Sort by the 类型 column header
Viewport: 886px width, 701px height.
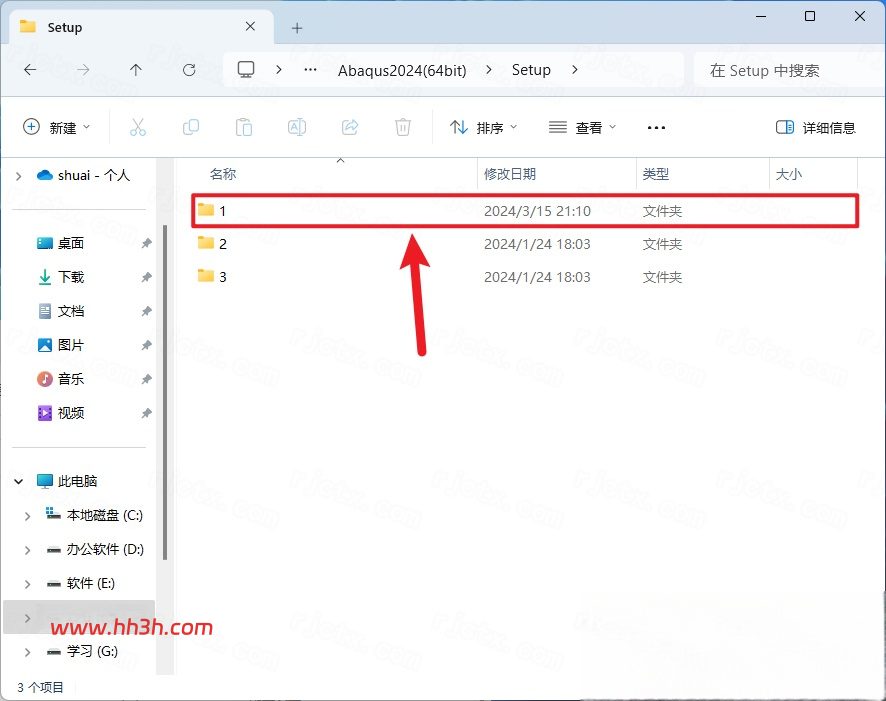click(x=655, y=174)
